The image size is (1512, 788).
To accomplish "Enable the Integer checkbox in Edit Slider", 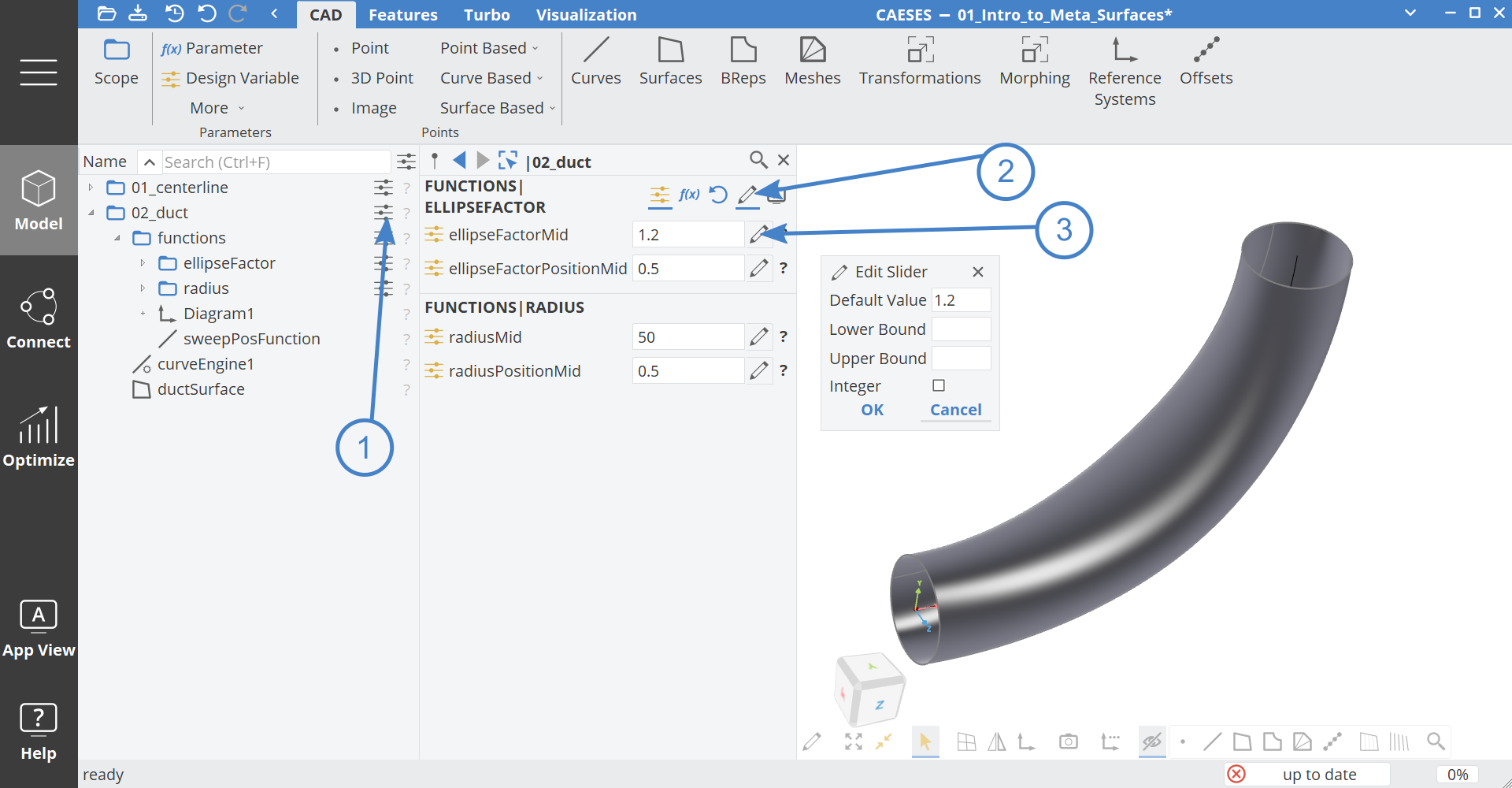I will [x=939, y=385].
